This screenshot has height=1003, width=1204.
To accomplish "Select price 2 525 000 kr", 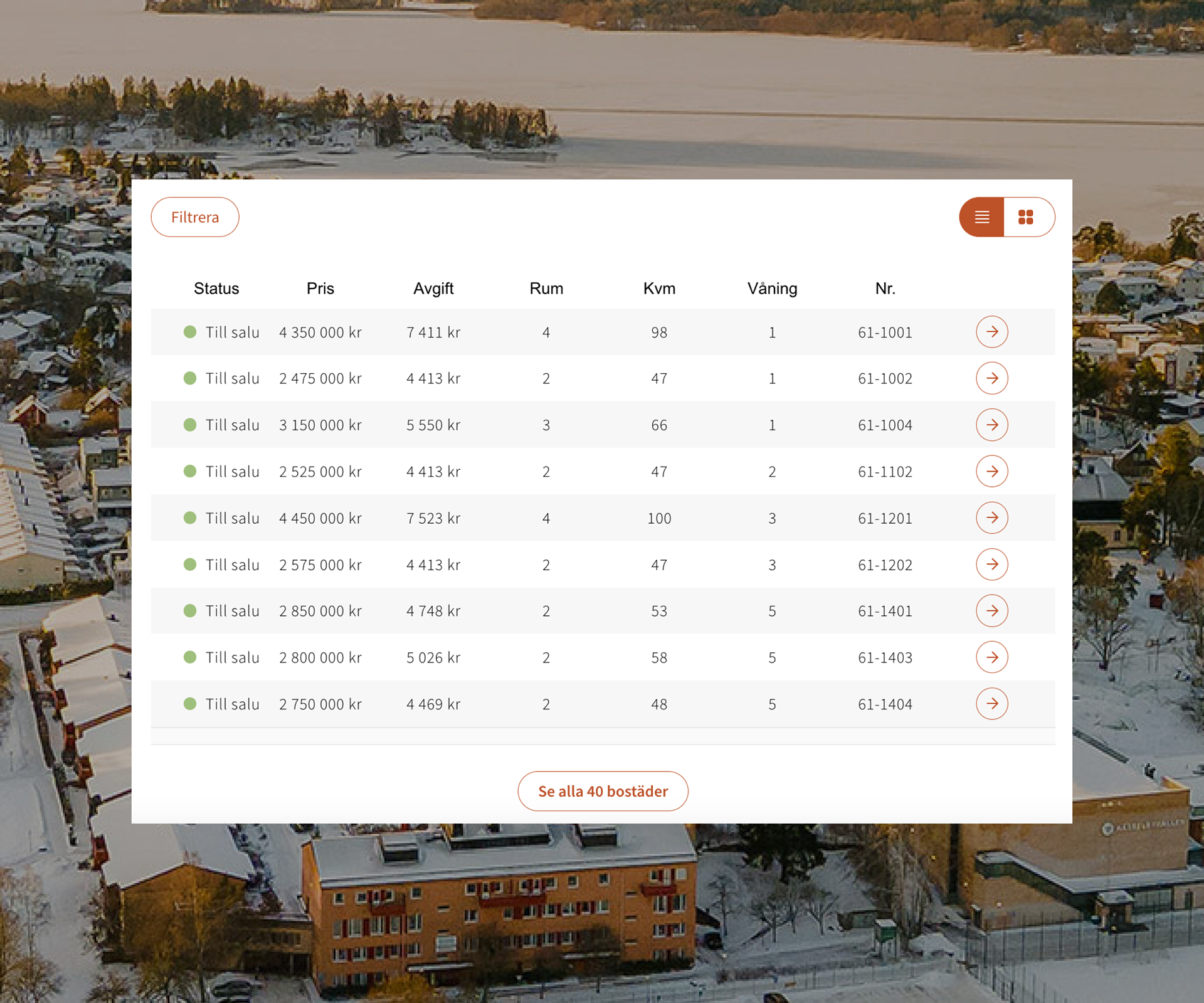I will (320, 472).
